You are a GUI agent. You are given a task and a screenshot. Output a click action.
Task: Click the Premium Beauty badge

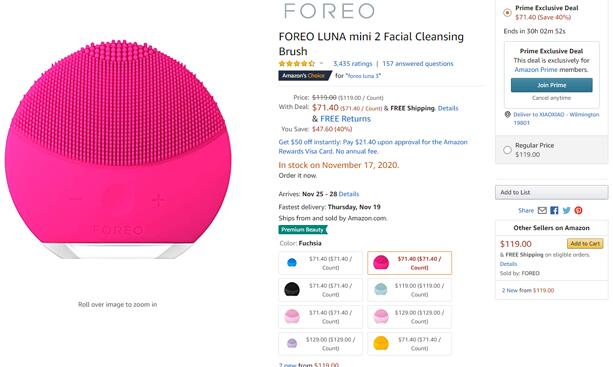[x=303, y=230]
